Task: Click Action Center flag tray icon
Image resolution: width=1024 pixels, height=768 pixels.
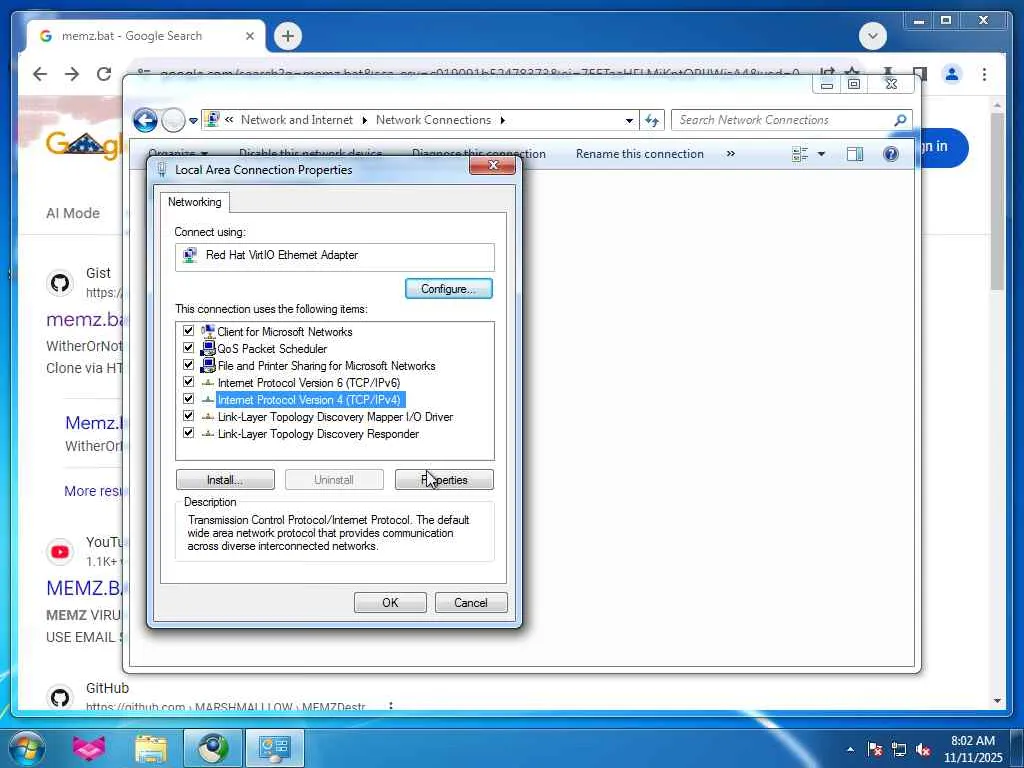Action: 875,749
